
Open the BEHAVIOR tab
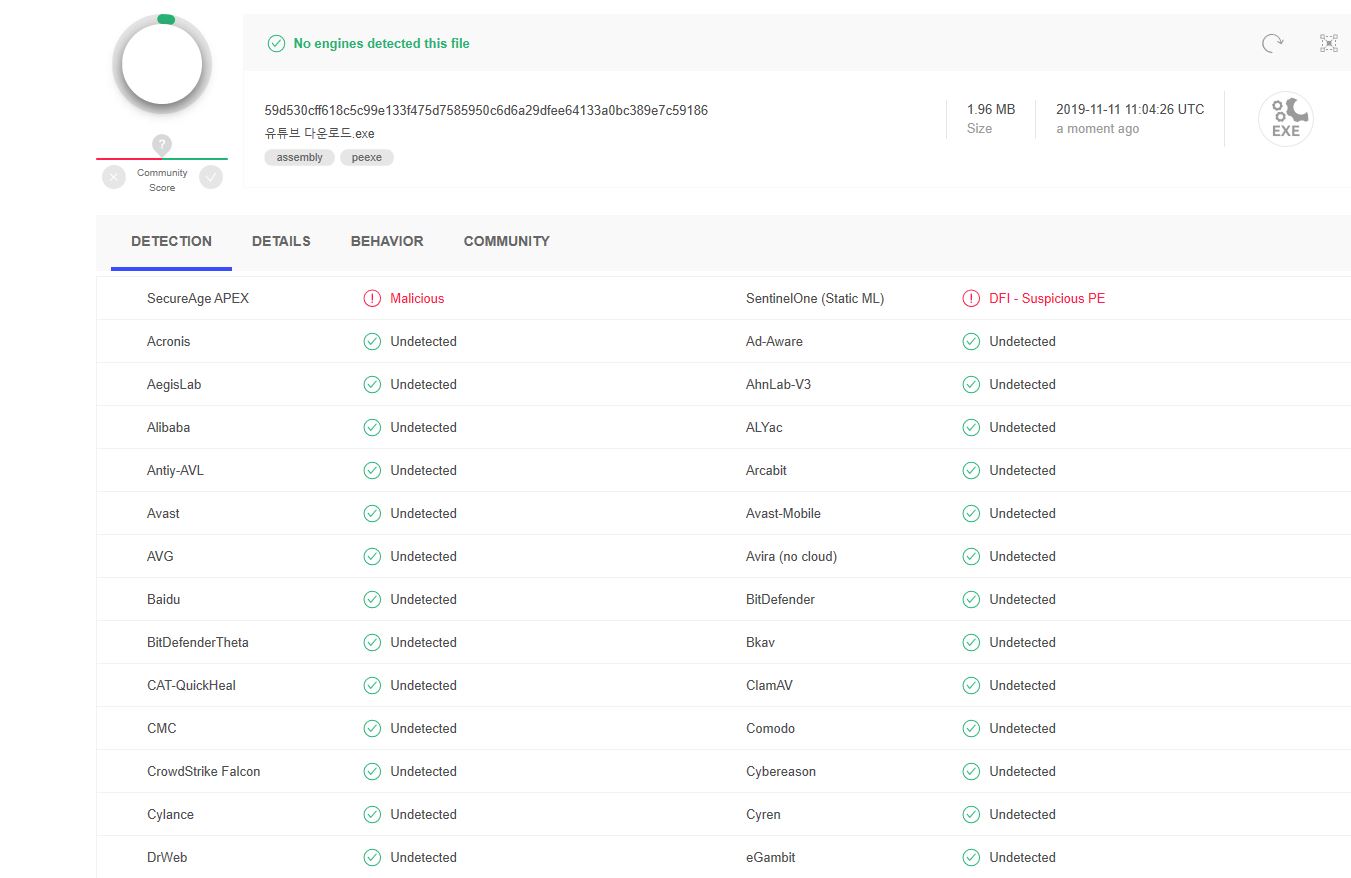click(x=387, y=241)
